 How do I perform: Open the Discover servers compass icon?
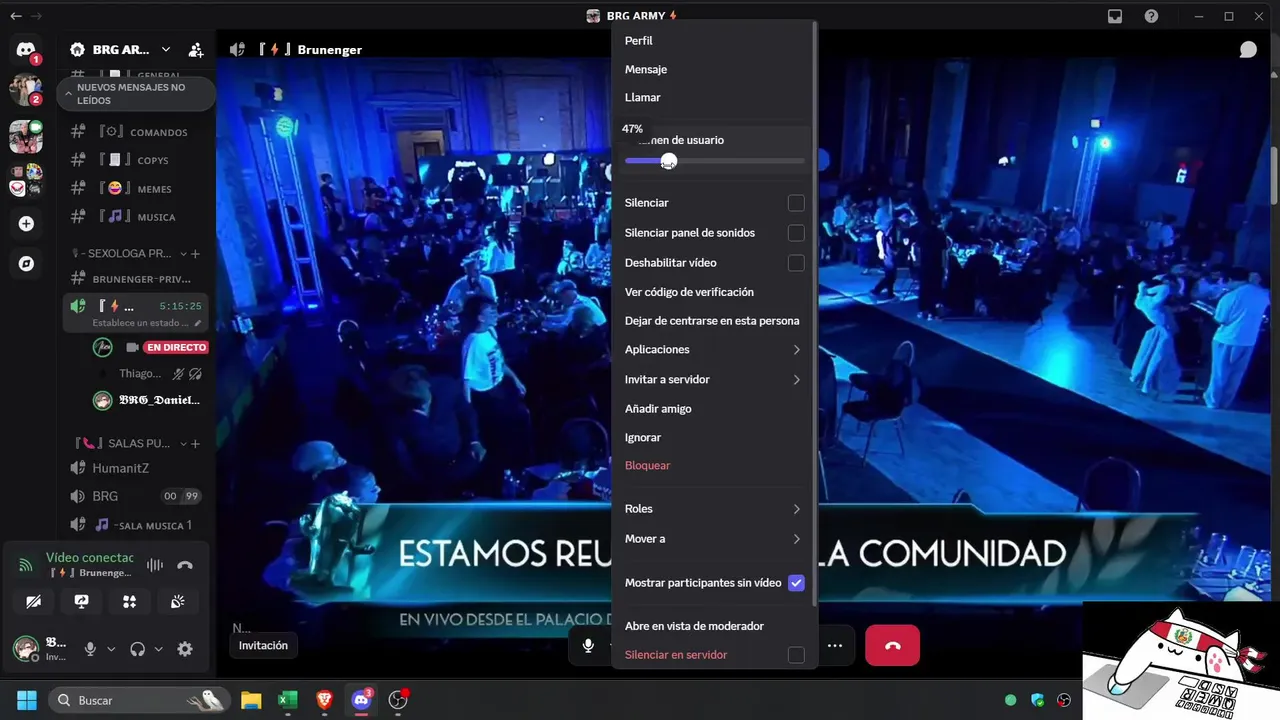(26, 264)
